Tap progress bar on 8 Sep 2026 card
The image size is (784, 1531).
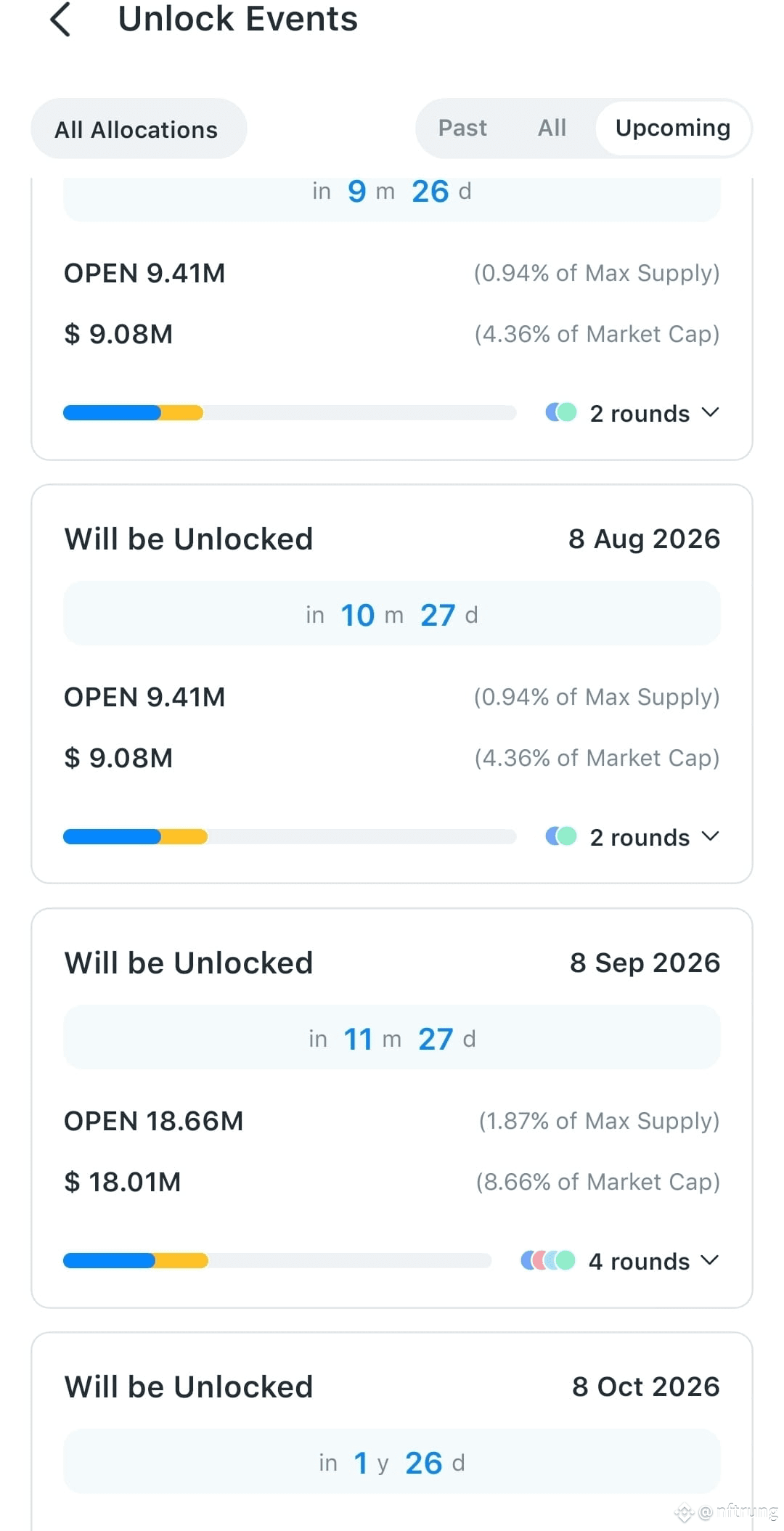click(x=277, y=1261)
